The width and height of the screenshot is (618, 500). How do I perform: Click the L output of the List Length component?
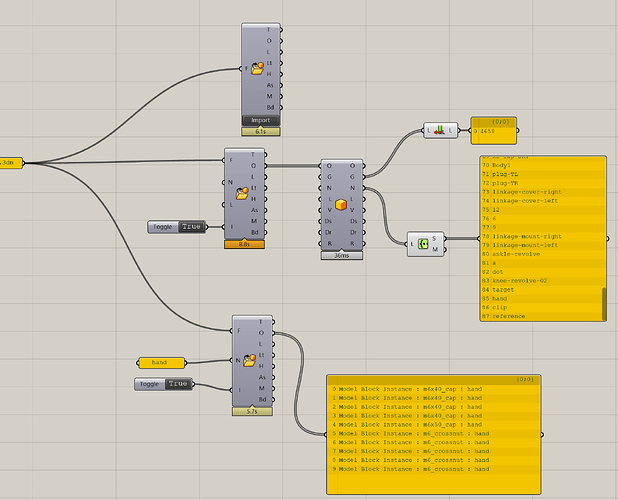450,130
